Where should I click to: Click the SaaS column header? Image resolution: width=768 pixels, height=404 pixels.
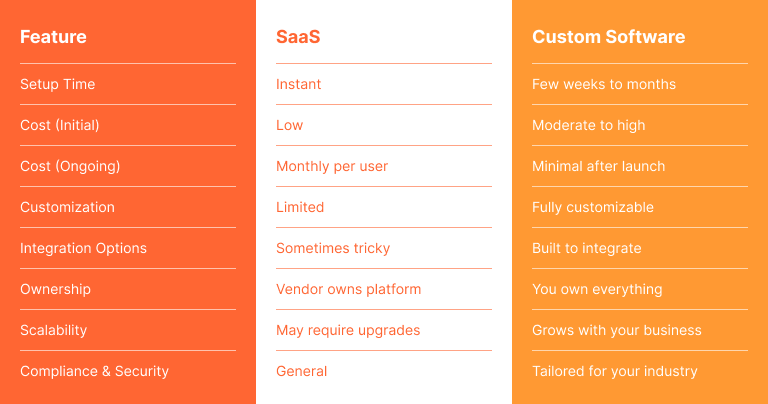pyautogui.click(x=298, y=37)
